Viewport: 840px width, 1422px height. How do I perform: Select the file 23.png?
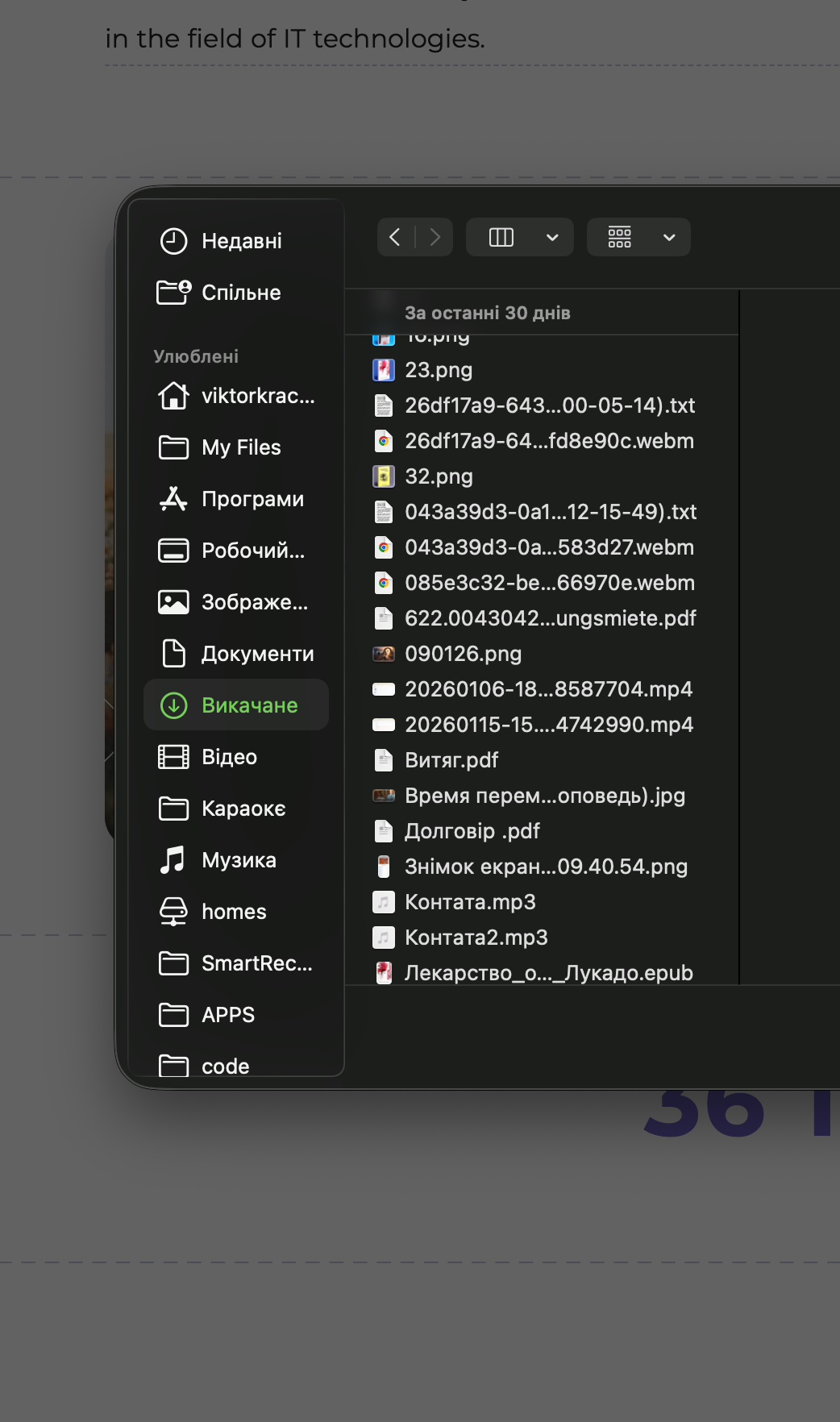(438, 370)
